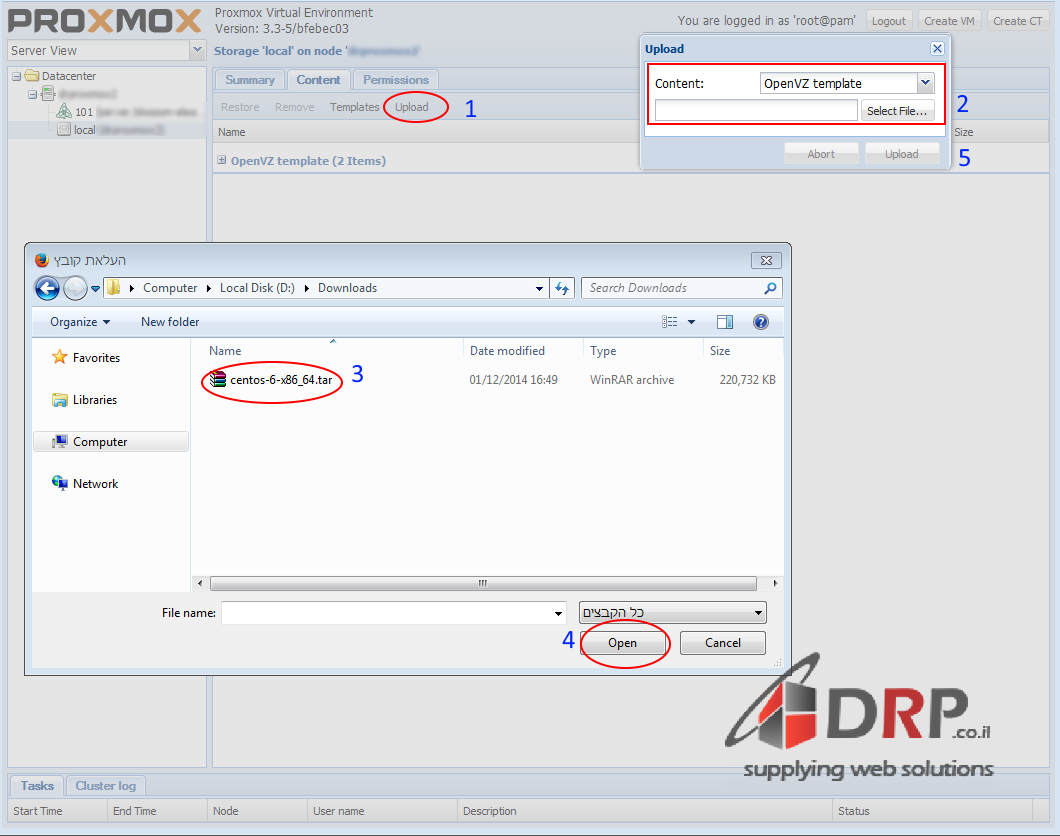
Task: Expand the OpenVZ template group
Action: tap(222, 160)
